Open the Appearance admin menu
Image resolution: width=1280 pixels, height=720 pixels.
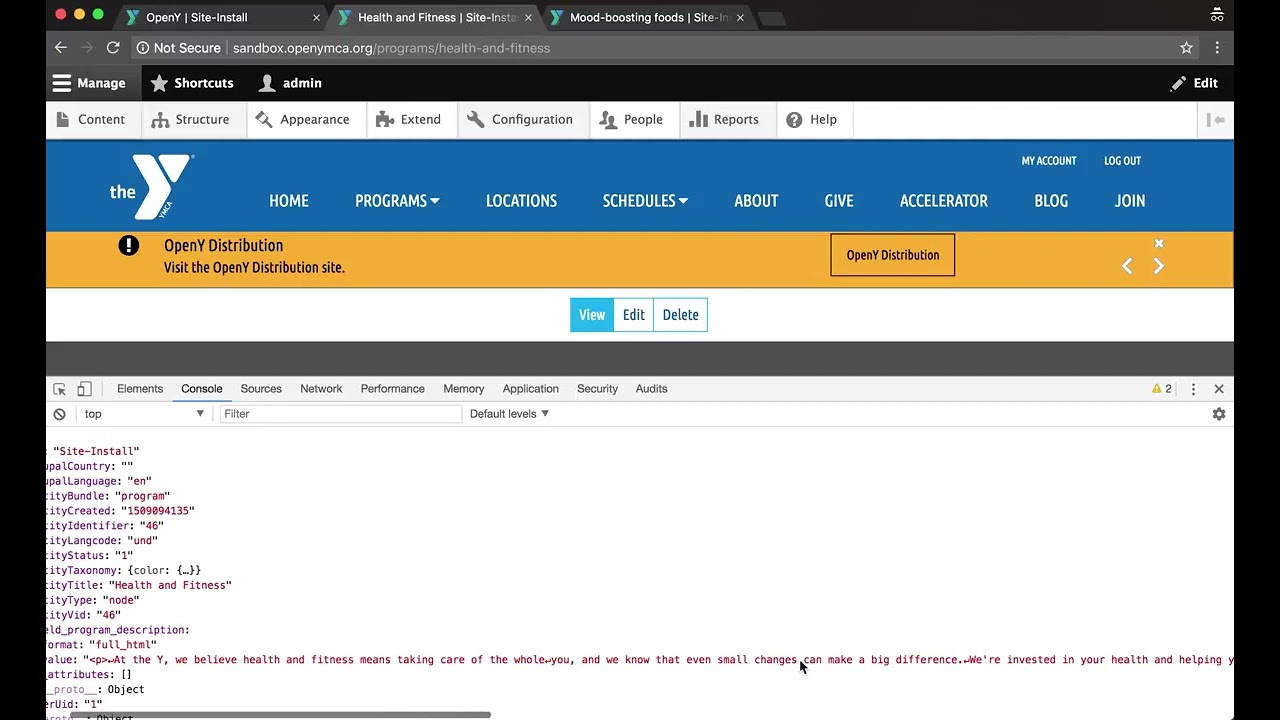click(302, 119)
